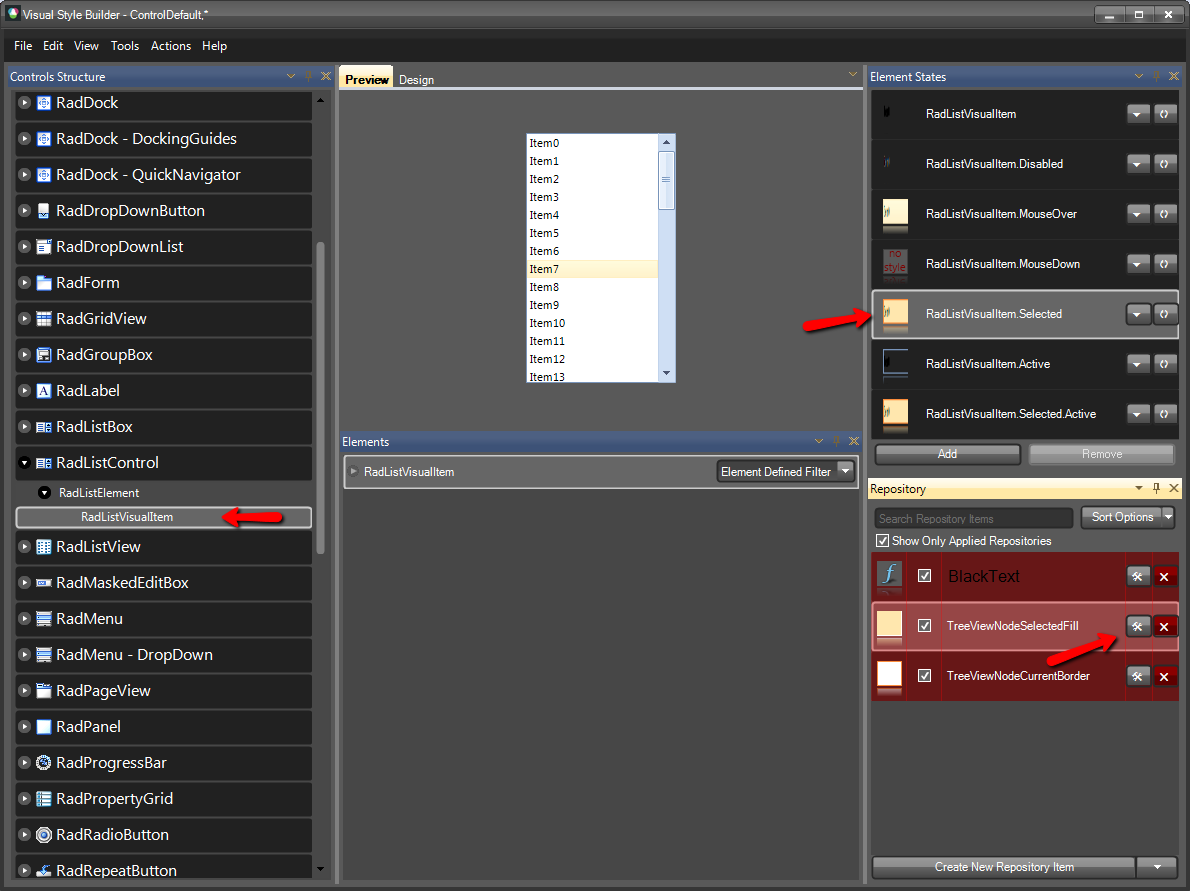Click the RadRadioButton icon
The image size is (1190, 891).
[x=44, y=835]
